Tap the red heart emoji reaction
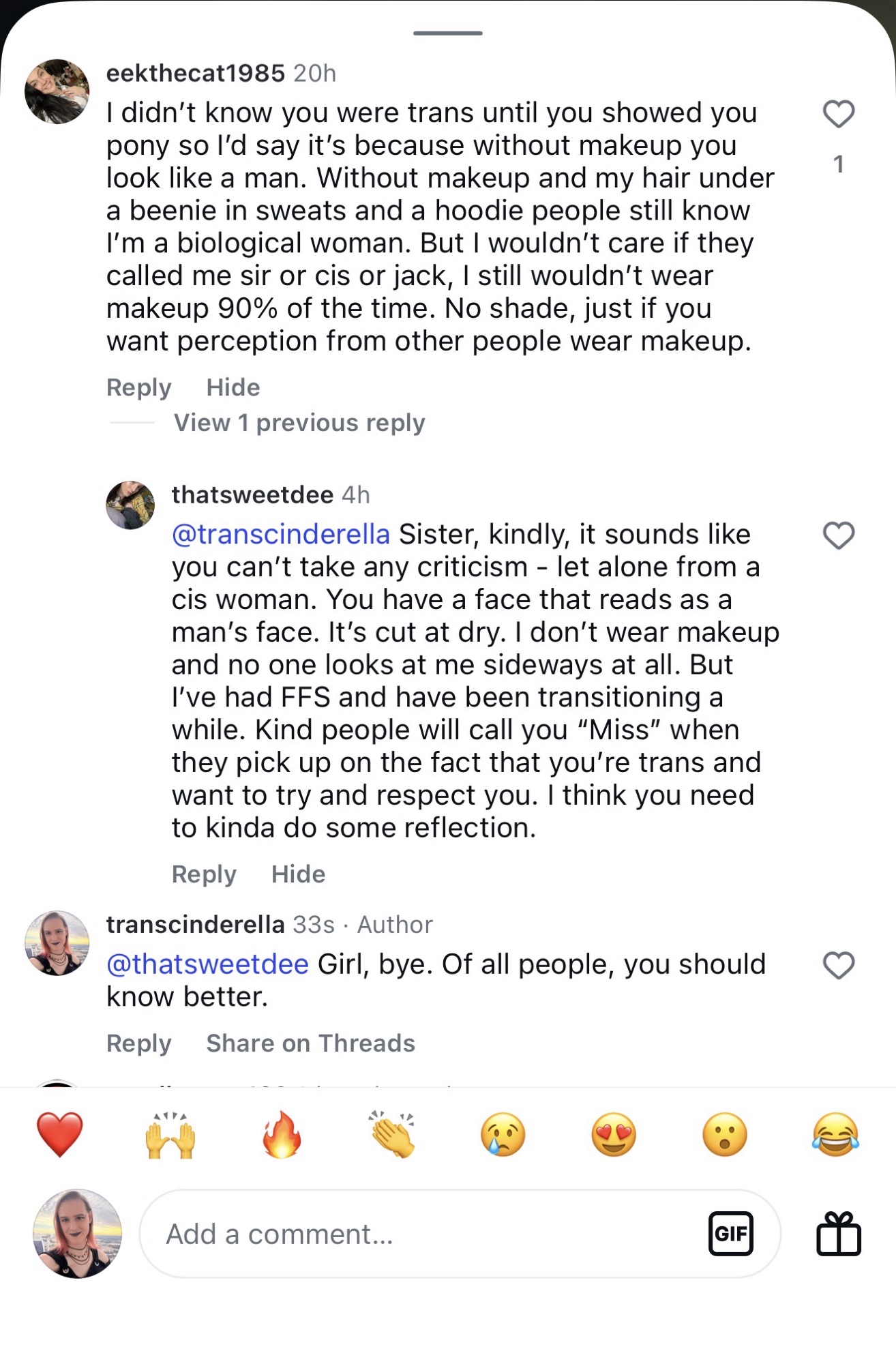Image resolution: width=896 pixels, height=1364 pixels. coord(60,1135)
